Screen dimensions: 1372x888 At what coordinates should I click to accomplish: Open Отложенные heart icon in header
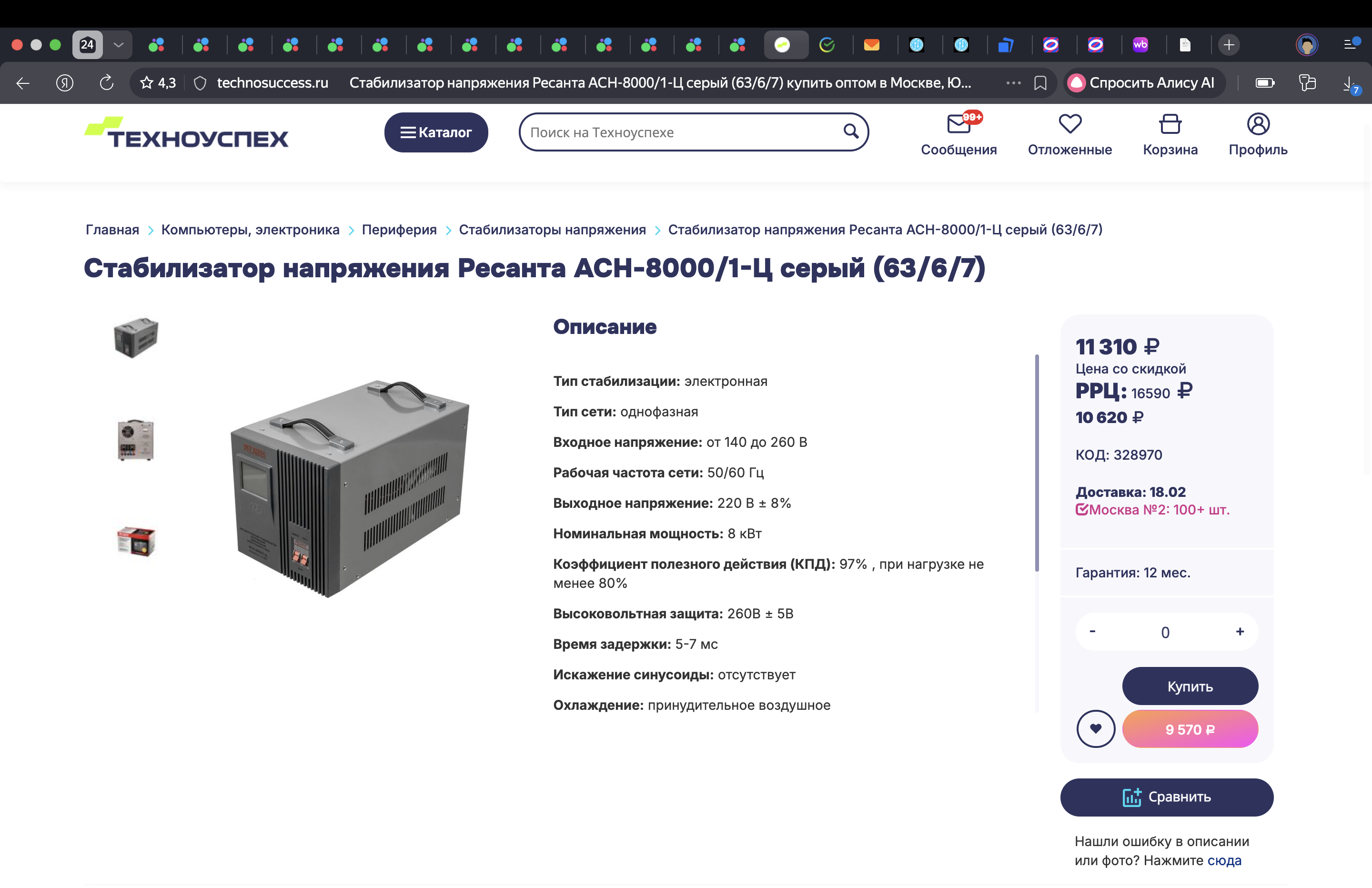tap(1069, 123)
